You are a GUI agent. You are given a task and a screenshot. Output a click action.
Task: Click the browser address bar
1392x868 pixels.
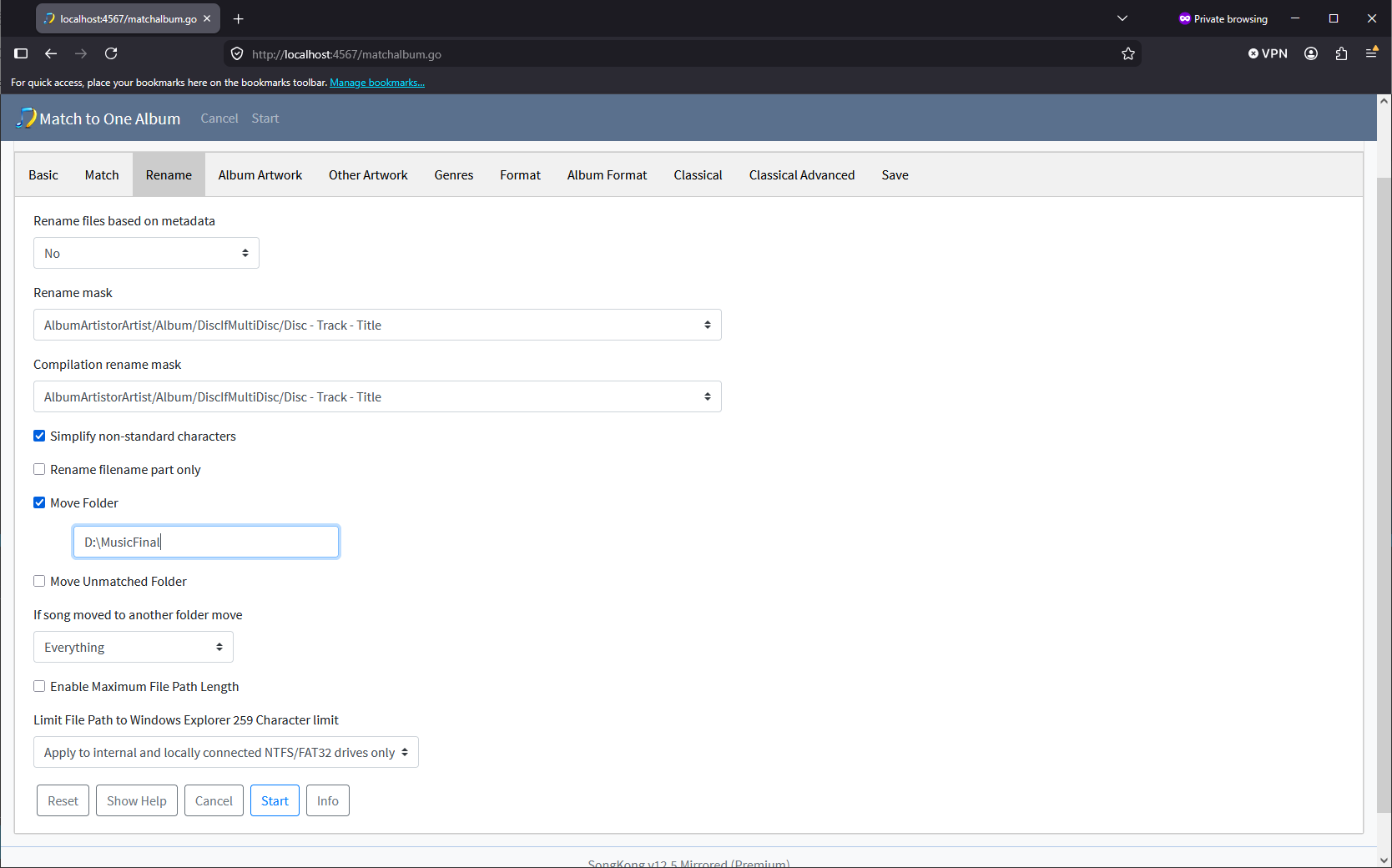(682, 53)
